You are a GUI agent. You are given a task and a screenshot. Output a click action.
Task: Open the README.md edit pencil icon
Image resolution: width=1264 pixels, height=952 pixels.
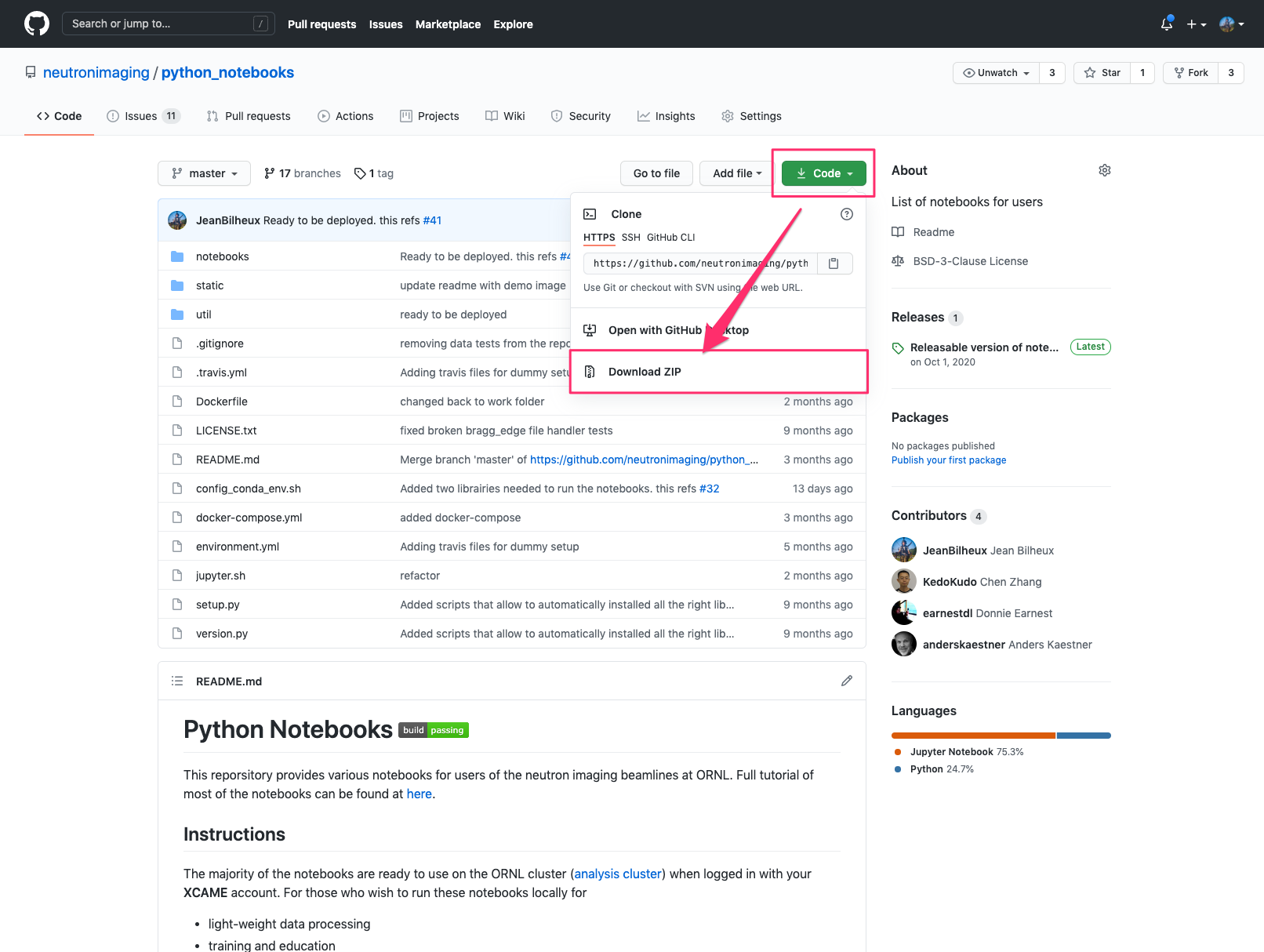click(x=846, y=681)
